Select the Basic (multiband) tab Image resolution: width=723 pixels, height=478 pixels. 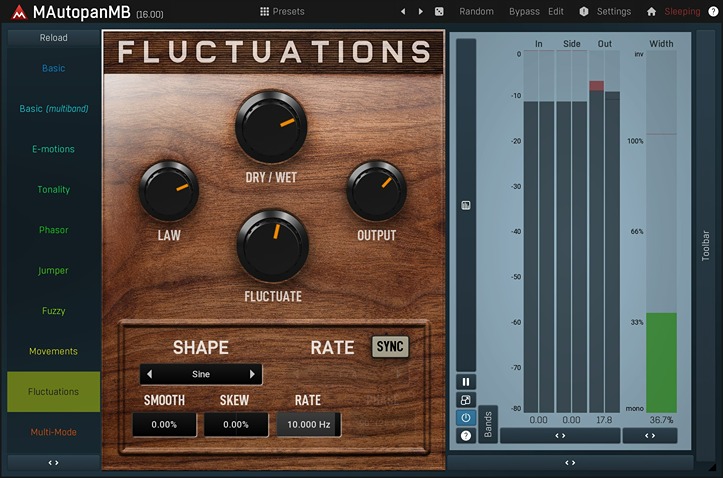53,109
